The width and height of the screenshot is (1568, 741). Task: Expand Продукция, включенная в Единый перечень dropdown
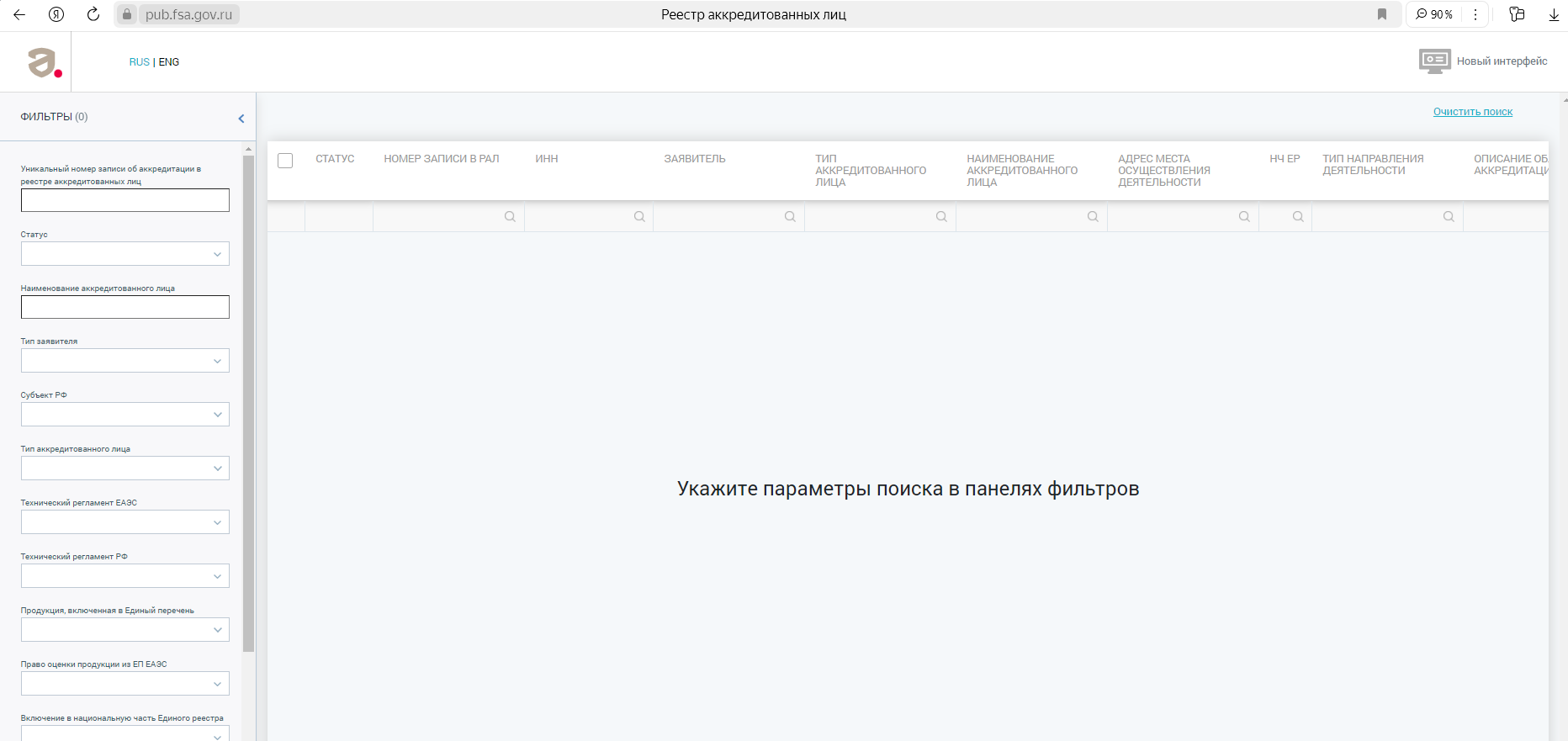click(125, 630)
